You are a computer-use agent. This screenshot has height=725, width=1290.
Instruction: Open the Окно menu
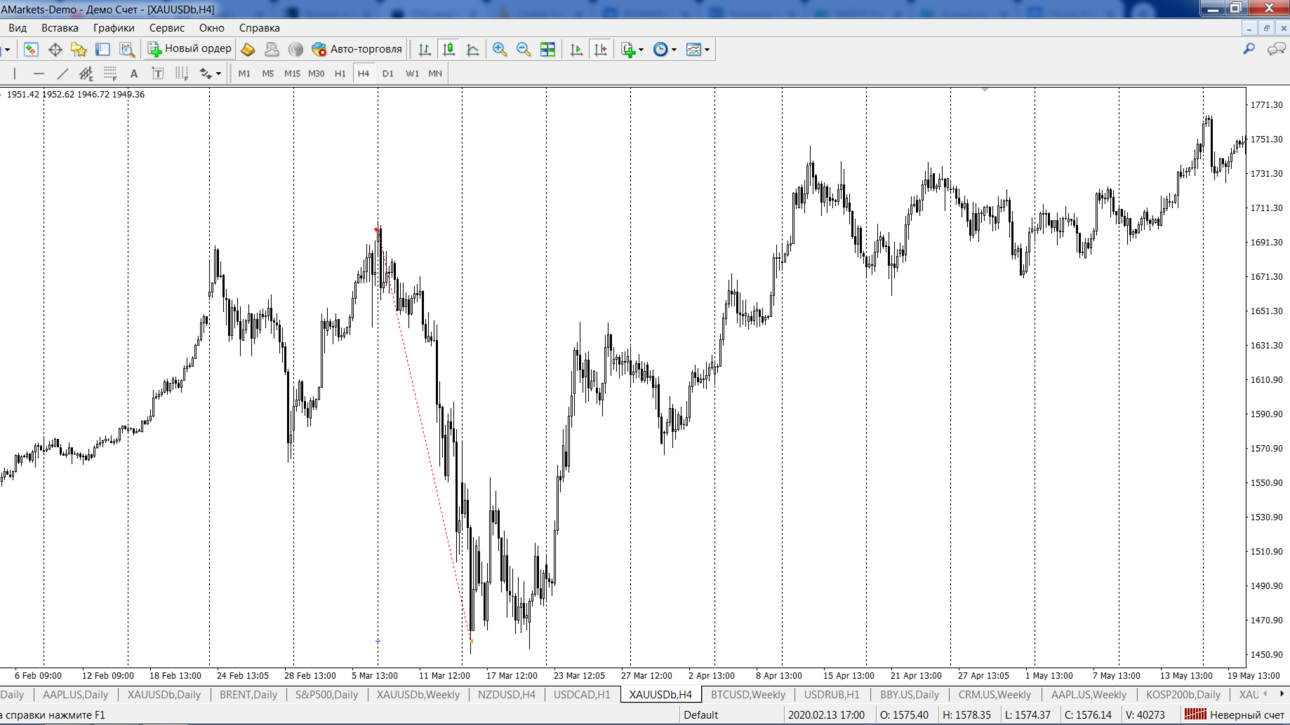point(212,28)
